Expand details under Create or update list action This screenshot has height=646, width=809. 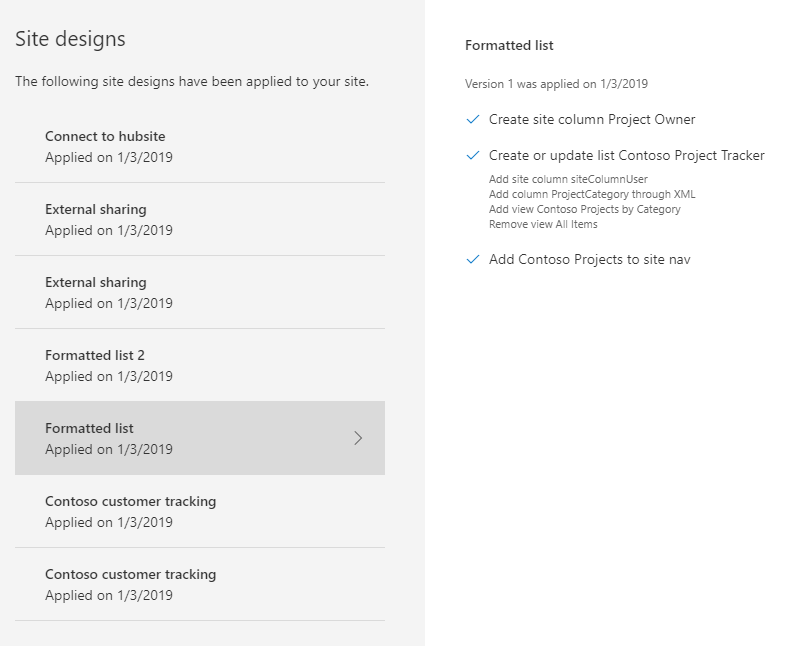coord(472,156)
